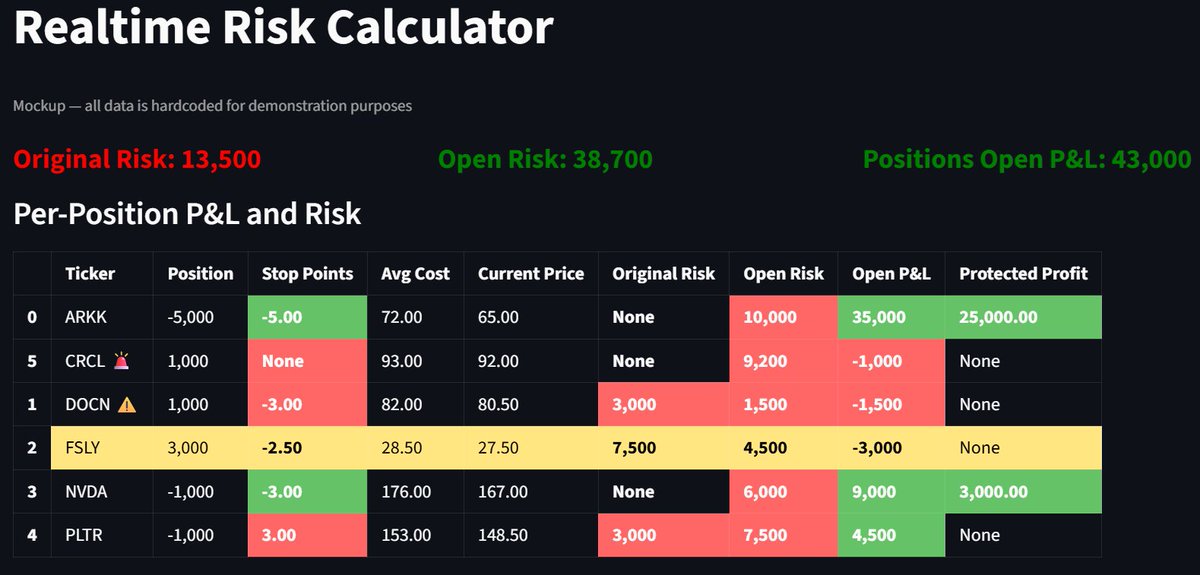Select the Stop Points column header
The width and height of the screenshot is (1200, 575).
coord(307,273)
